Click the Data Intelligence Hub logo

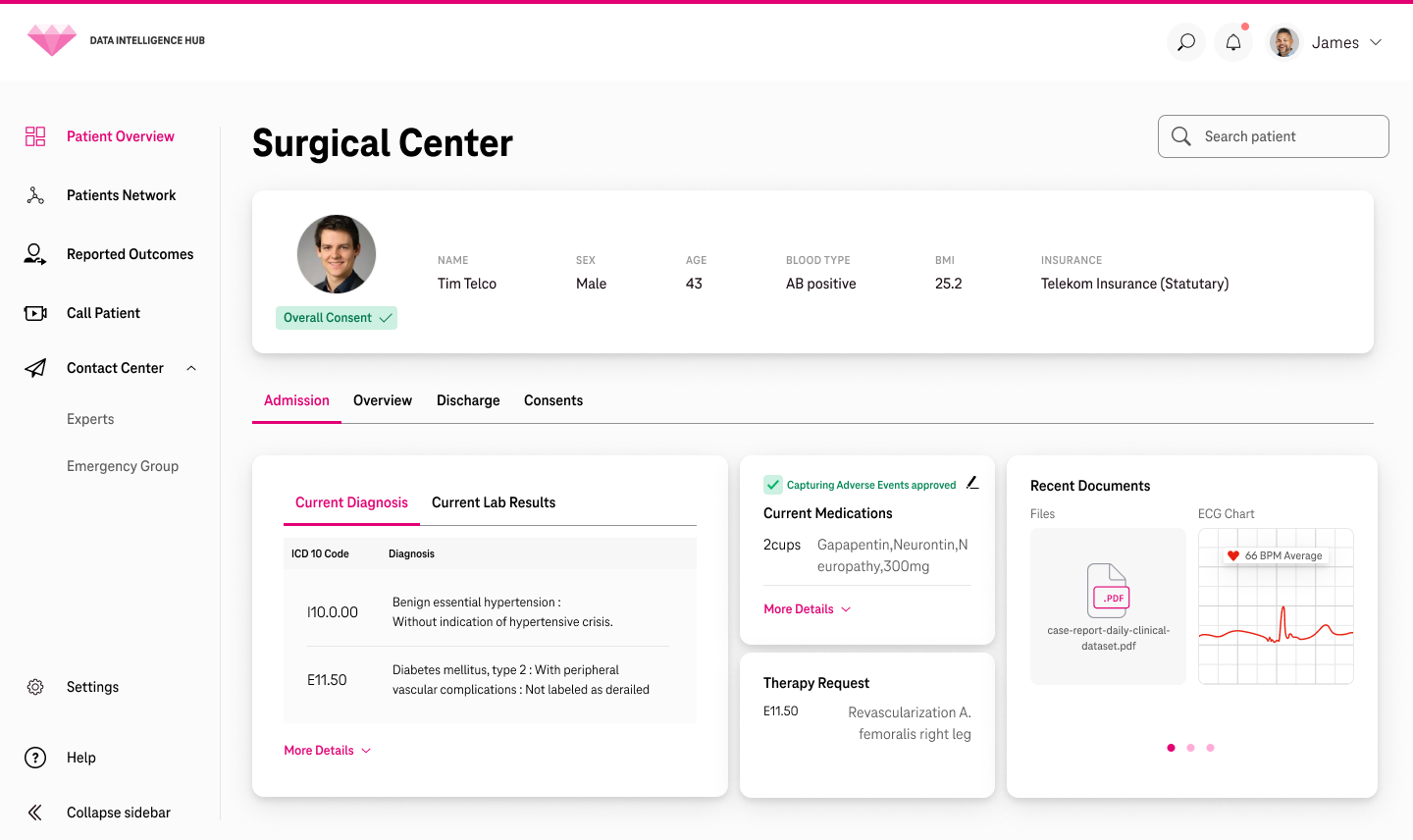pos(51,40)
